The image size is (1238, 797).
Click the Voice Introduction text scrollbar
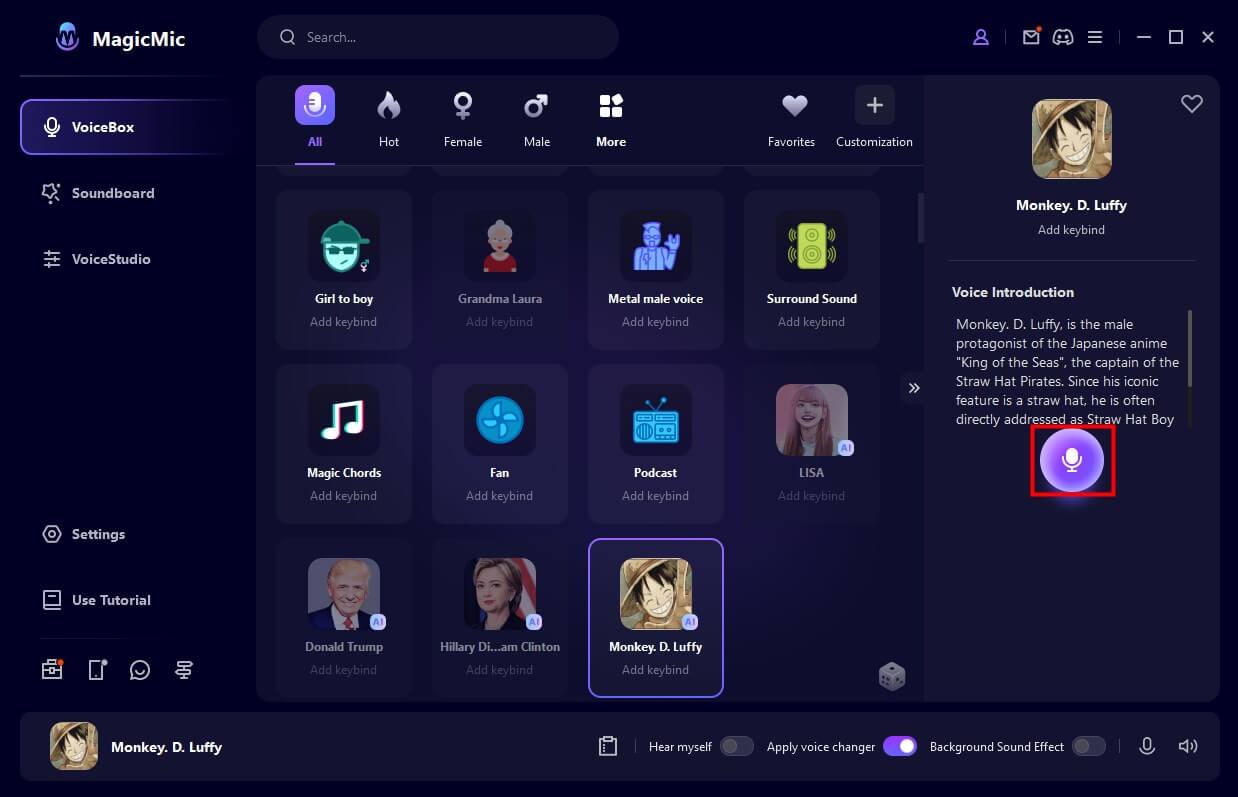tap(1190, 348)
